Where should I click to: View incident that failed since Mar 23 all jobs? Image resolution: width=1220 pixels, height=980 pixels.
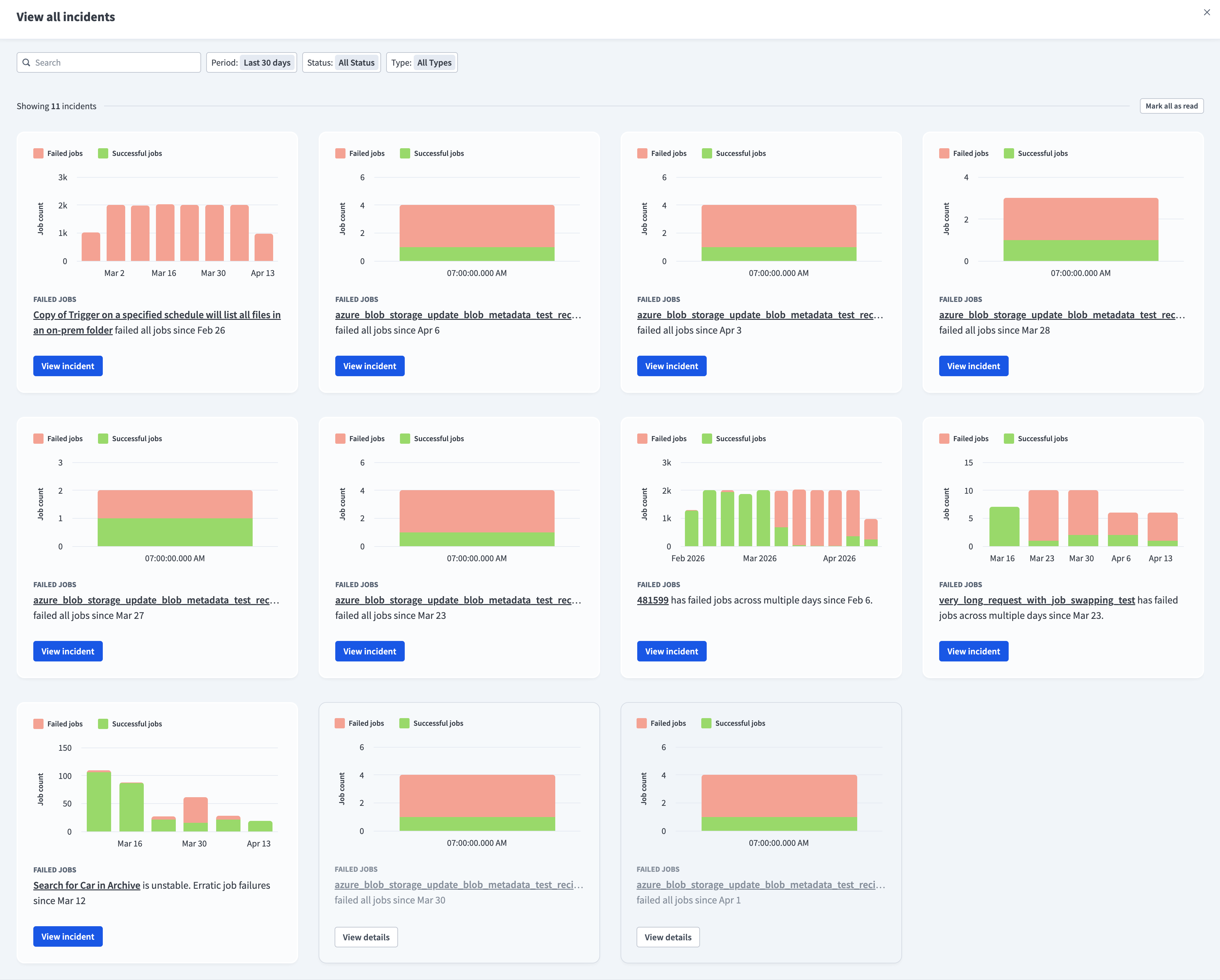tap(370, 651)
